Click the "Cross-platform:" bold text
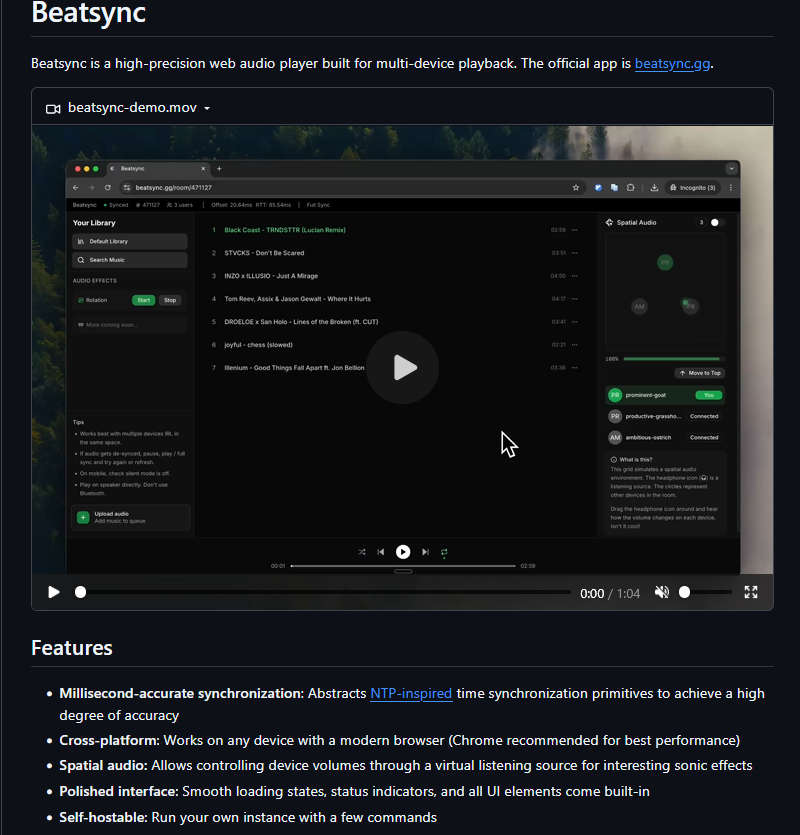The image size is (800, 835). point(109,740)
